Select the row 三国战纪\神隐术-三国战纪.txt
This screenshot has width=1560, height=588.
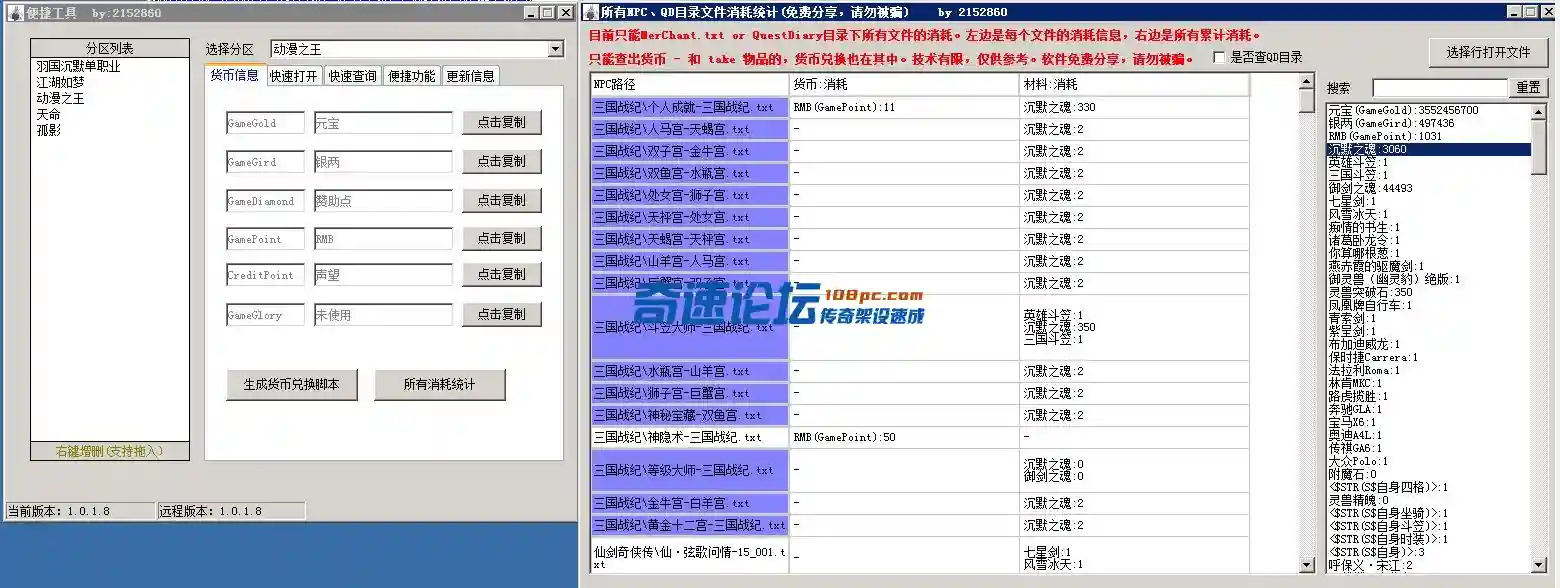689,437
